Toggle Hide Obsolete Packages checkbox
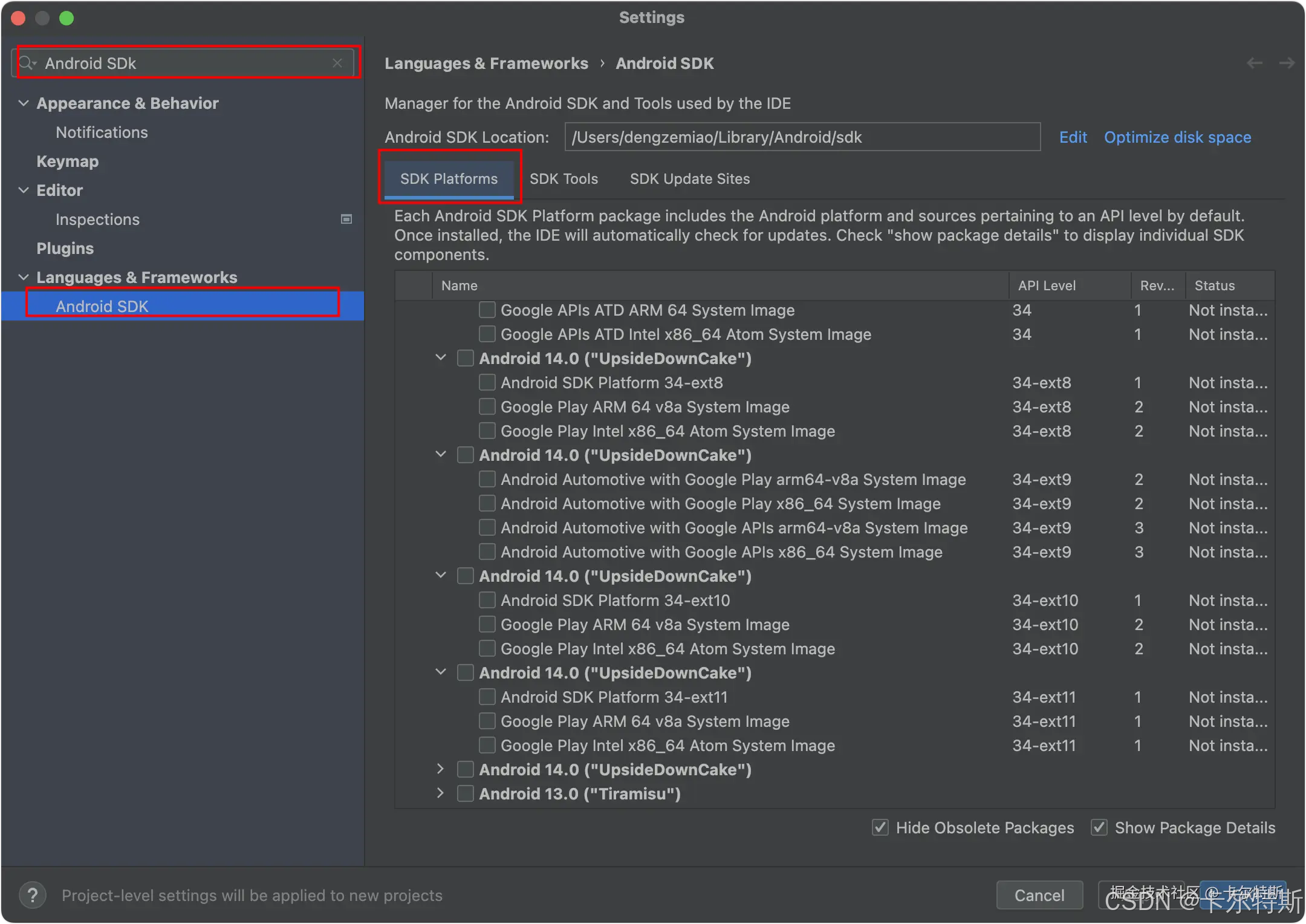The image size is (1306, 924). pos(880,827)
